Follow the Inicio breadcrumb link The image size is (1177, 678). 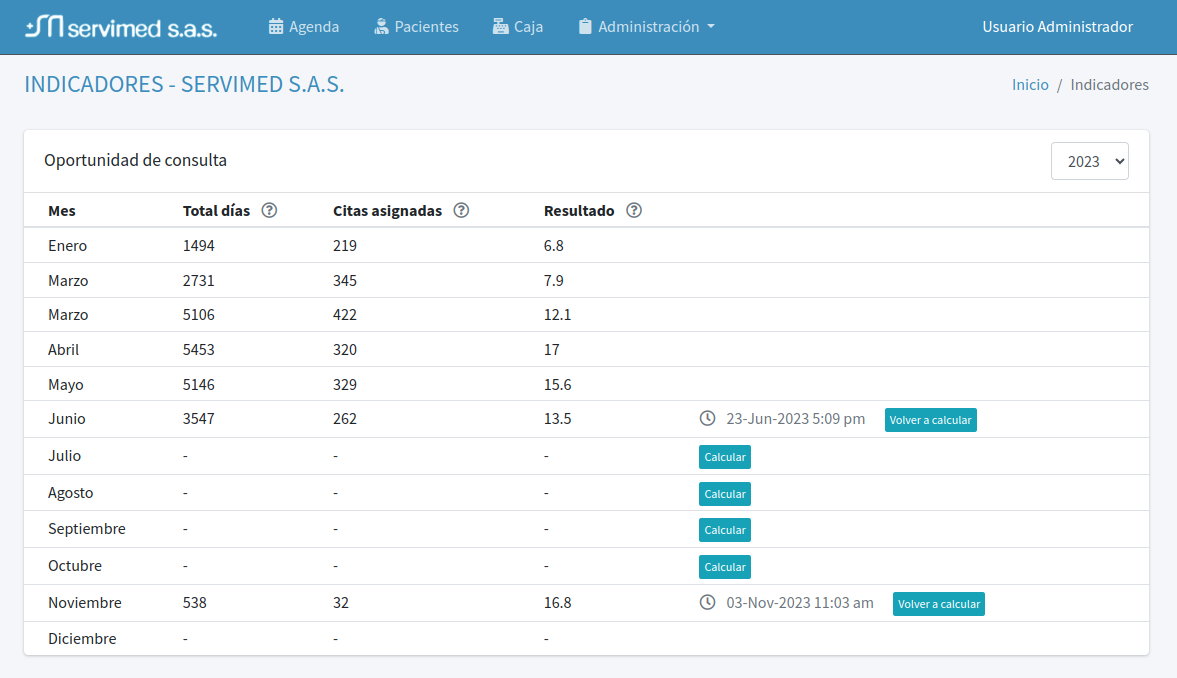click(1030, 85)
